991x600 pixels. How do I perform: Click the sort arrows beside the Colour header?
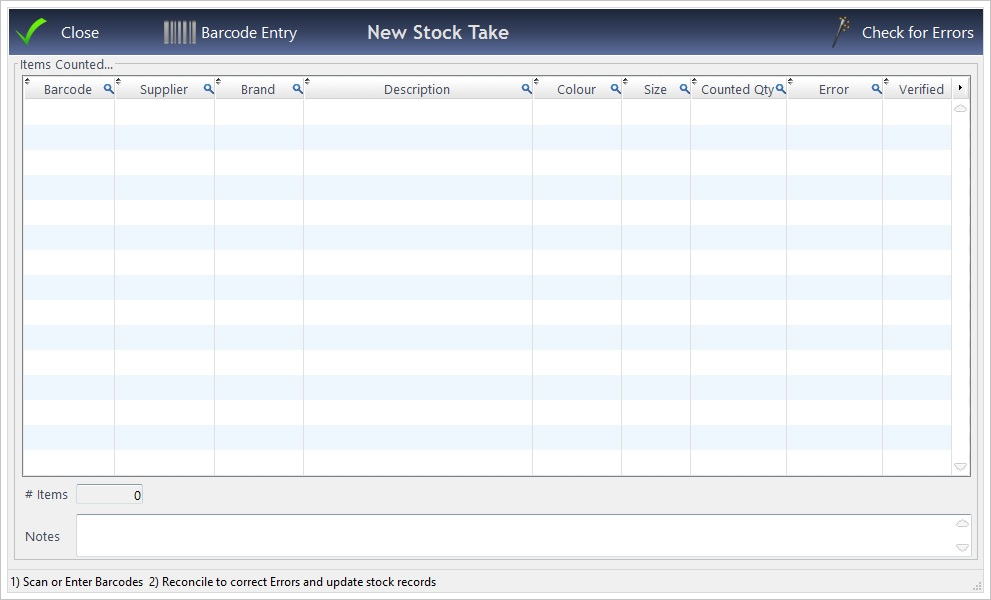pos(536,81)
